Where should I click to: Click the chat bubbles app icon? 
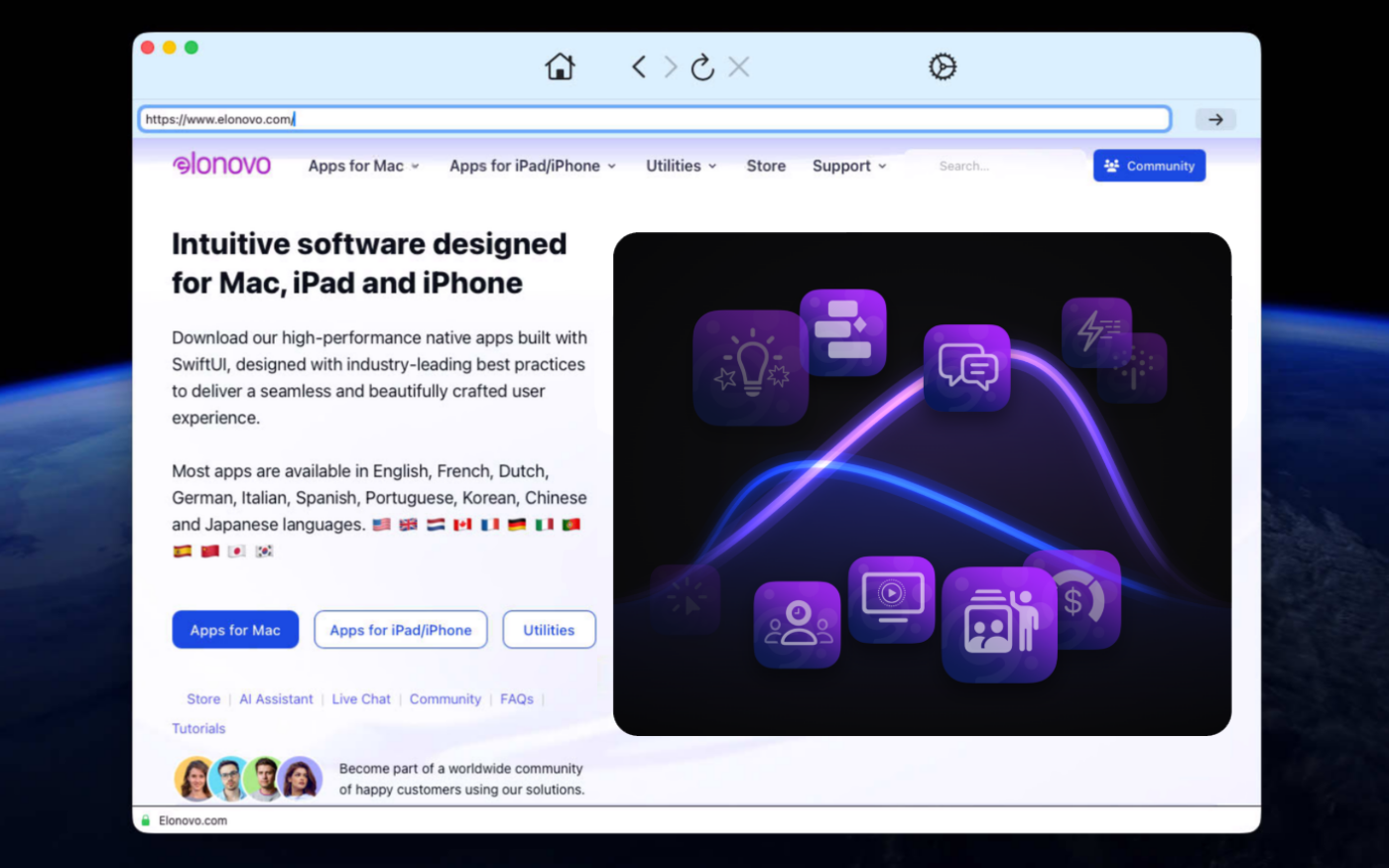[x=967, y=367]
